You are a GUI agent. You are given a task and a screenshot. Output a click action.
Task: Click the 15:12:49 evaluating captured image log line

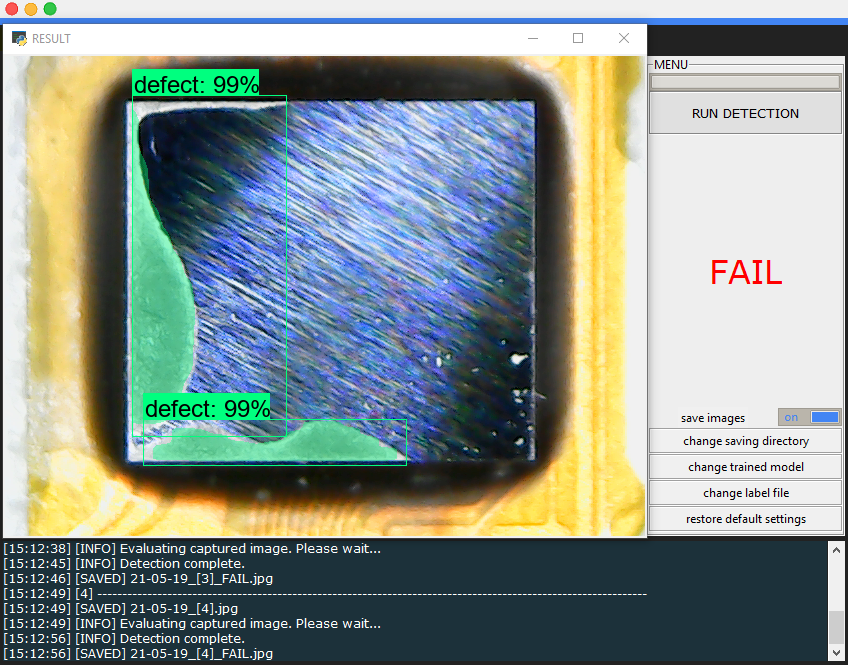pyautogui.click(x=192, y=623)
